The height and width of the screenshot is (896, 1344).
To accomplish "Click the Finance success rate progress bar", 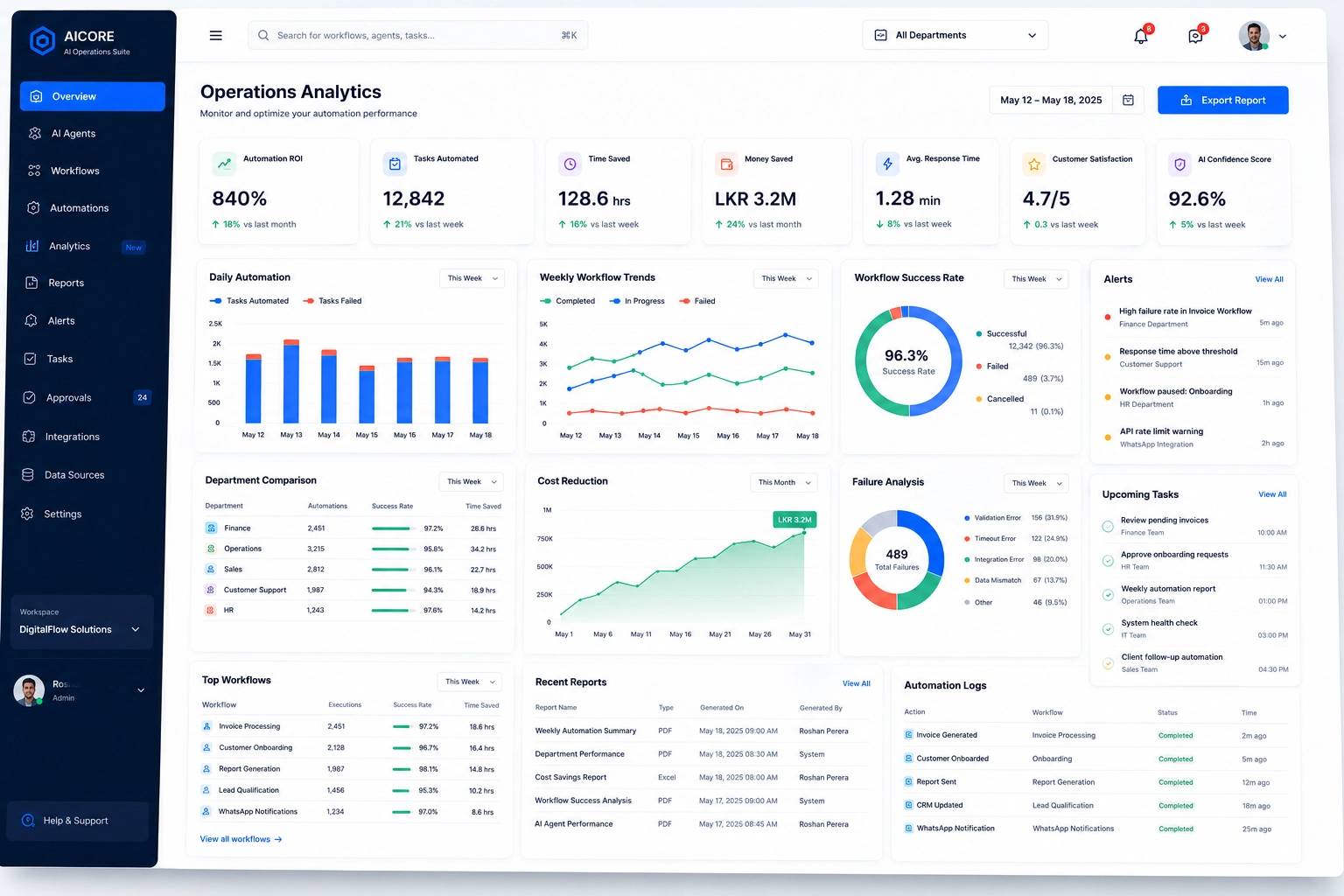I will (x=393, y=528).
